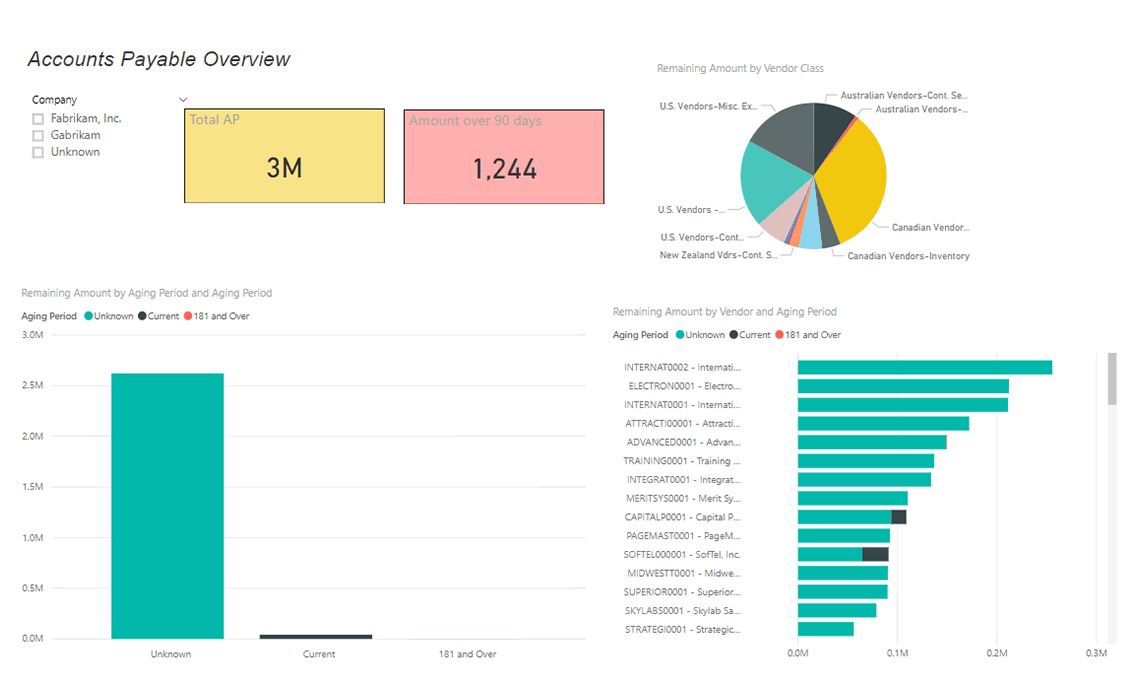Image resolution: width=1140 pixels, height=687 pixels.
Task: Click the 'U.S. Vendors-Misc. Ex...' pie label
Action: [x=708, y=106]
